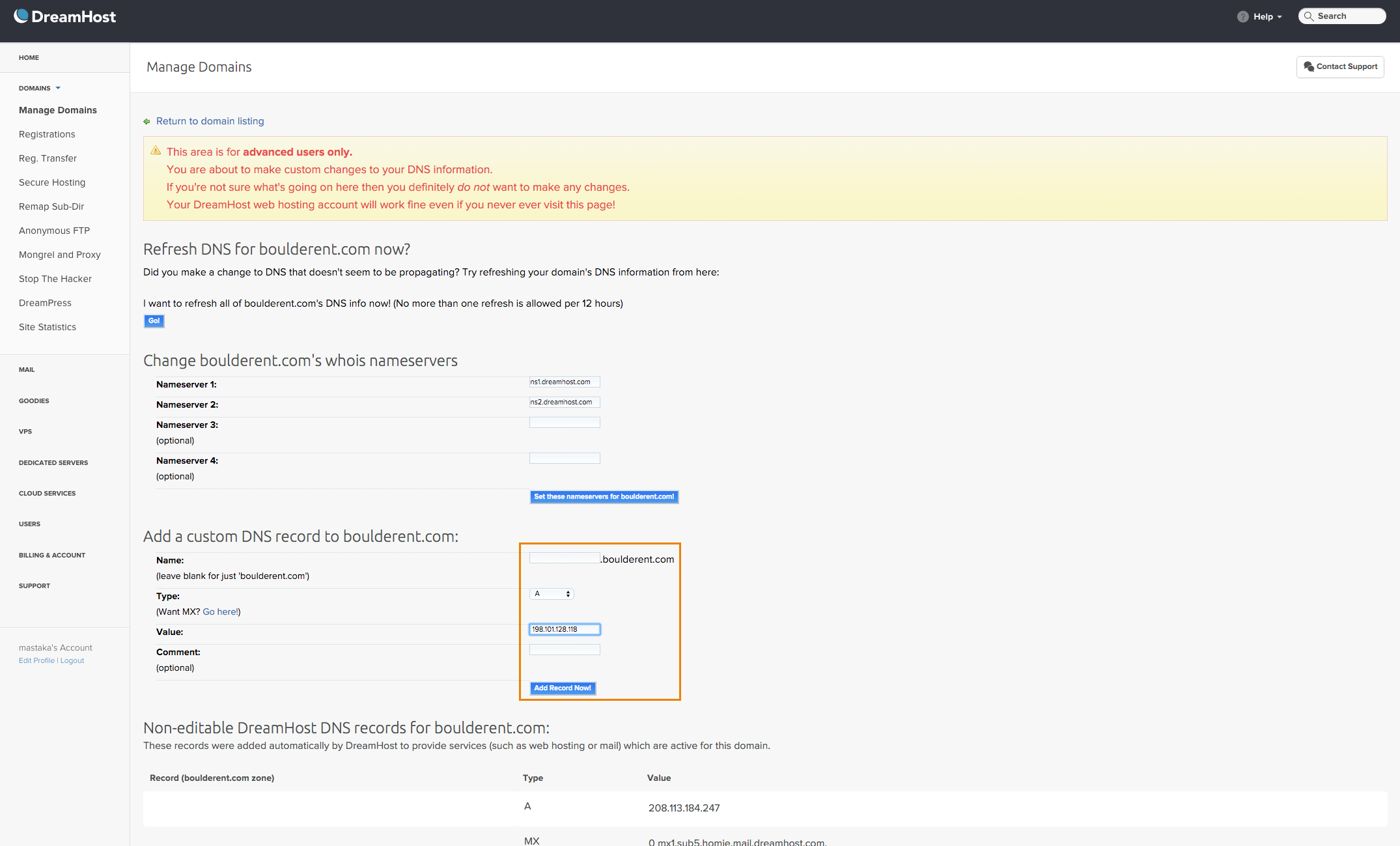
Task: Select Site Statistics in sidebar
Action: (48, 327)
